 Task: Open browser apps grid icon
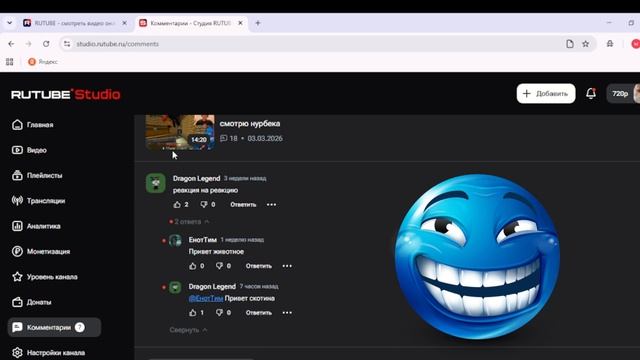(9, 62)
